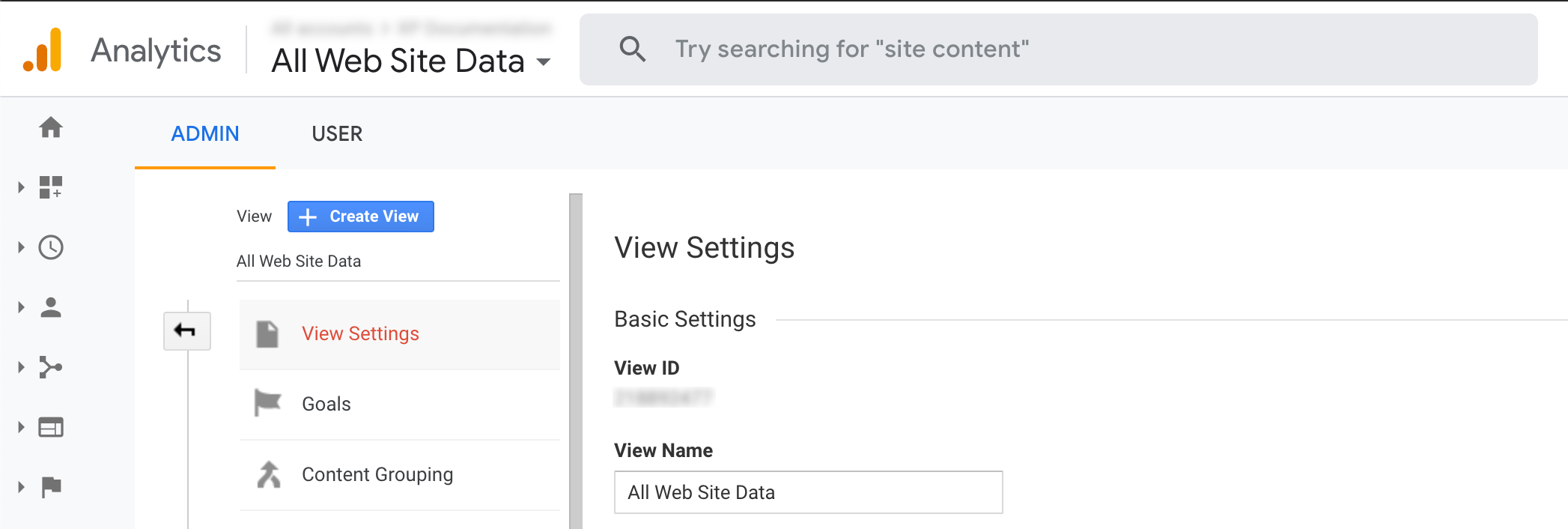Click the View Name text field
The height and width of the screenshot is (529, 1568).
click(808, 492)
